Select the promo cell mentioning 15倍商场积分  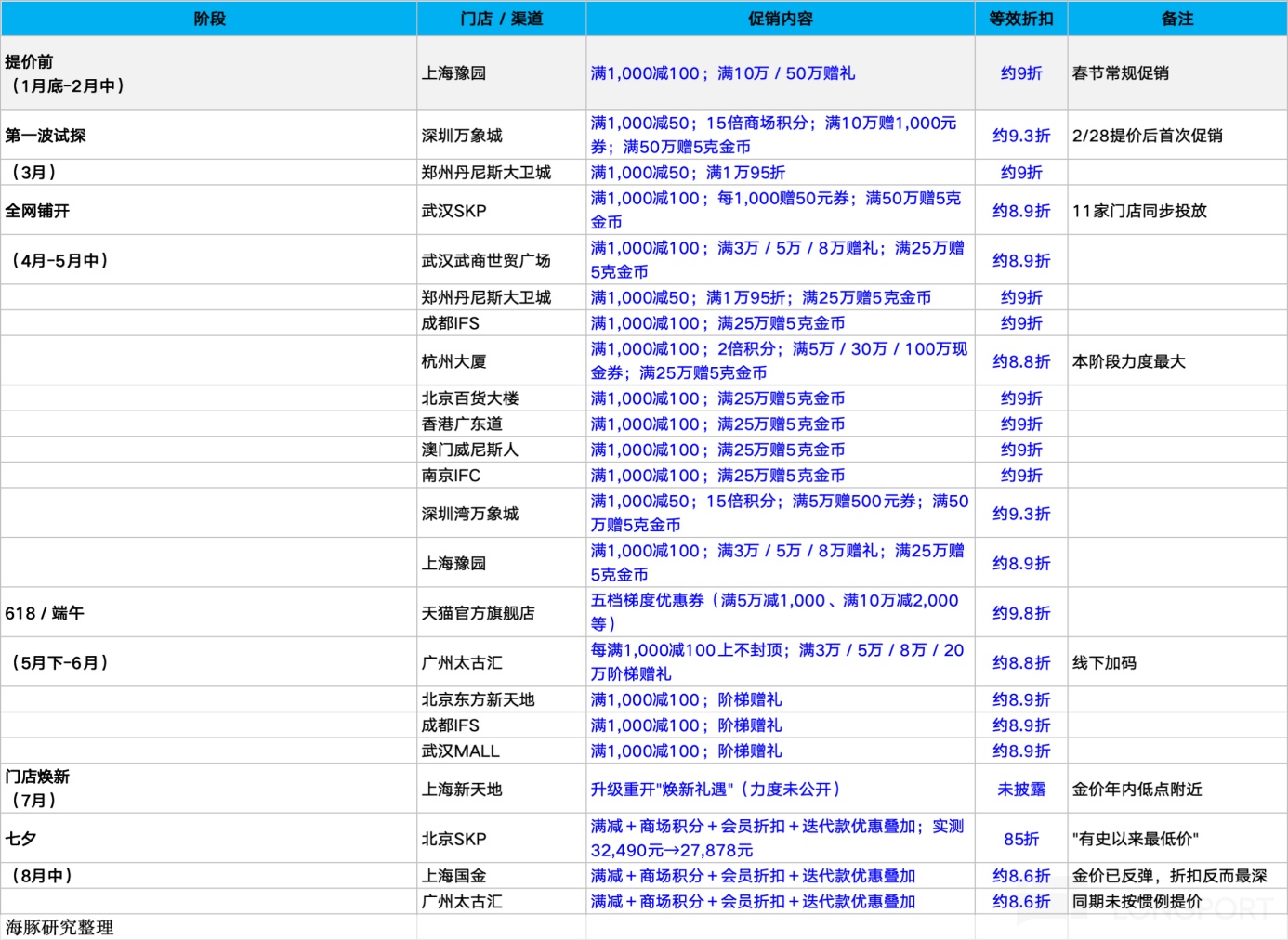pos(781,135)
